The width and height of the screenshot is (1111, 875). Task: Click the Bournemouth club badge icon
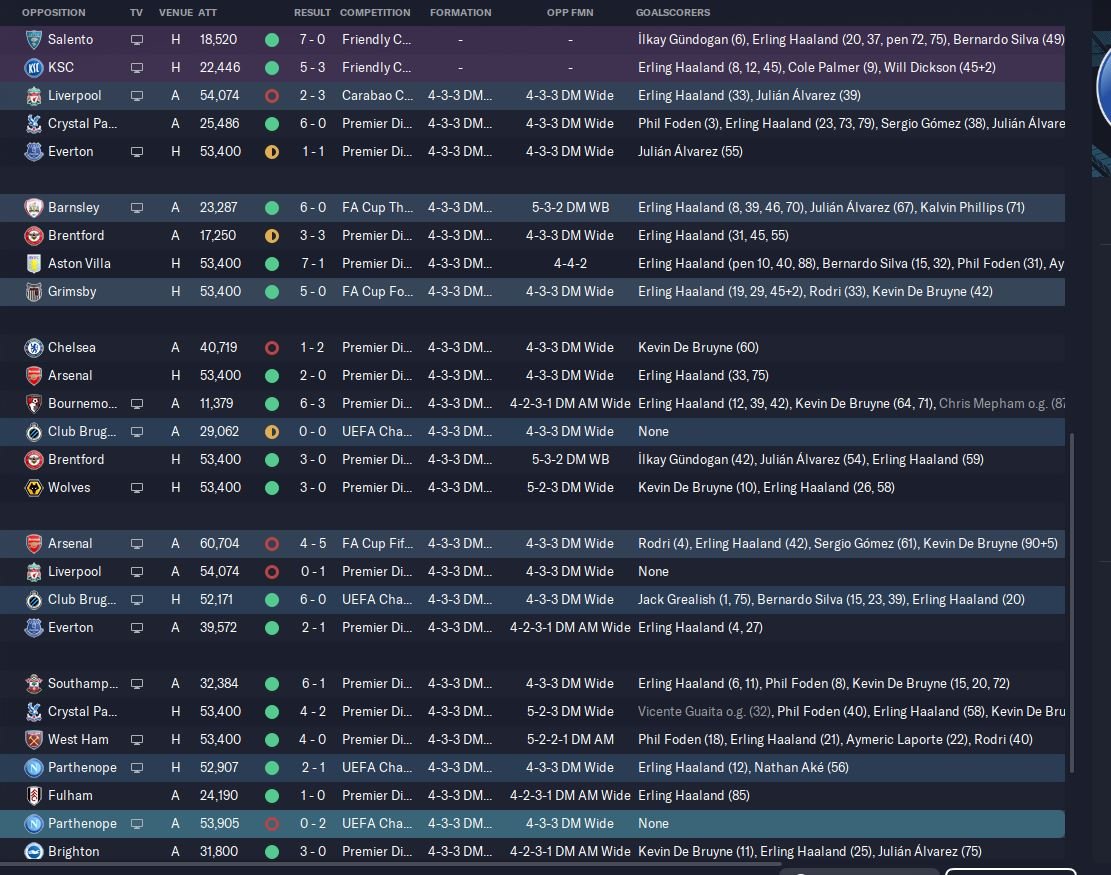tap(33, 403)
